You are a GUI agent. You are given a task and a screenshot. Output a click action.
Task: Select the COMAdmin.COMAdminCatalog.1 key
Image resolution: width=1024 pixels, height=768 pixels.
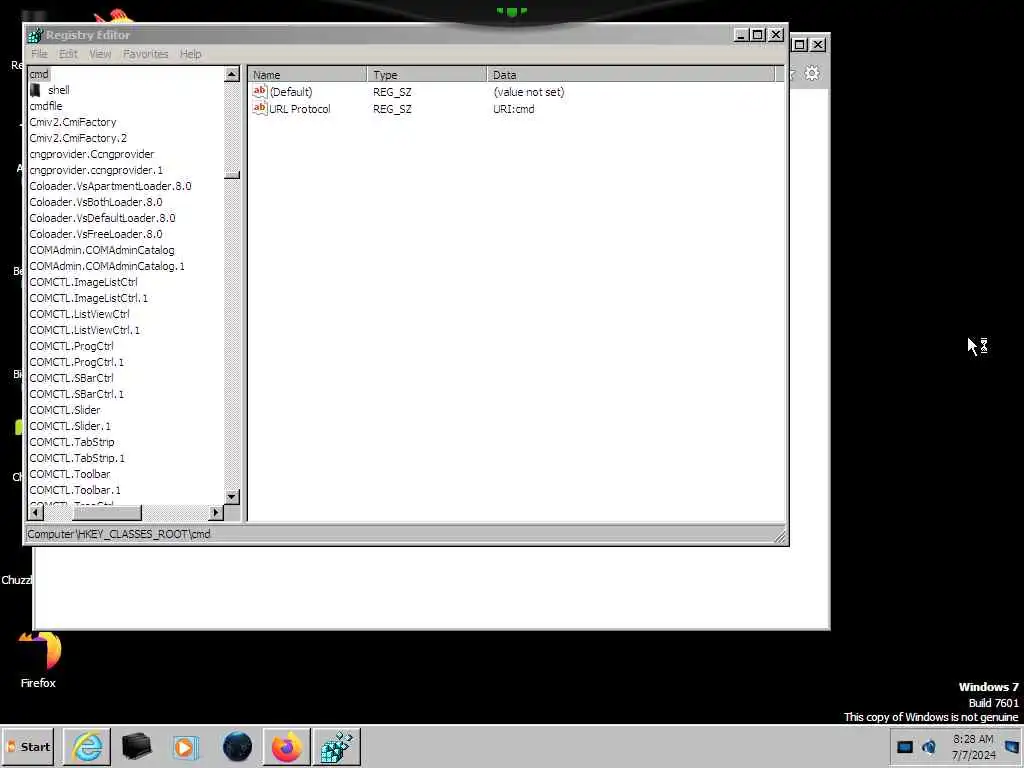click(106, 266)
